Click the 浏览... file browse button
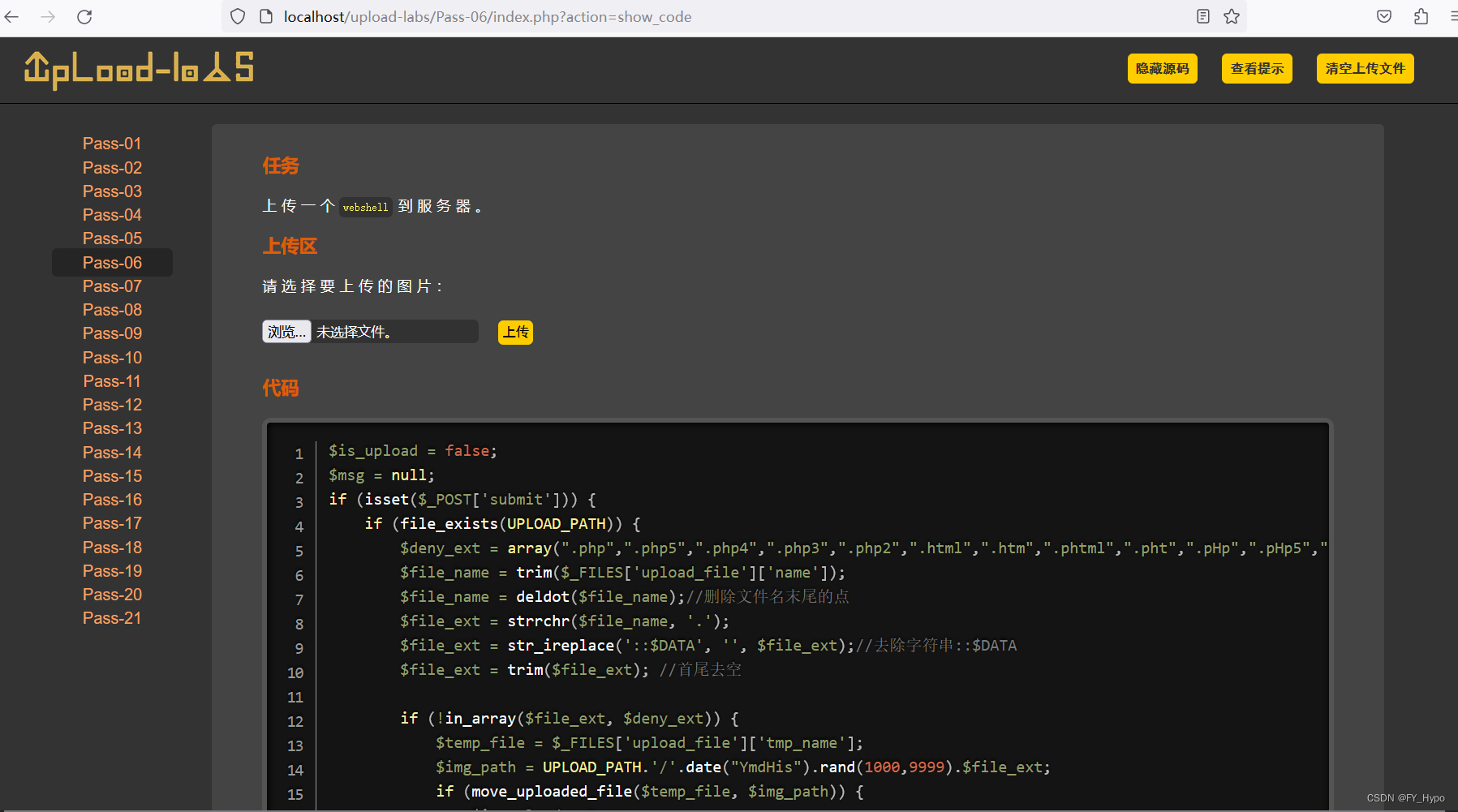The height and width of the screenshot is (812, 1458). click(x=286, y=332)
